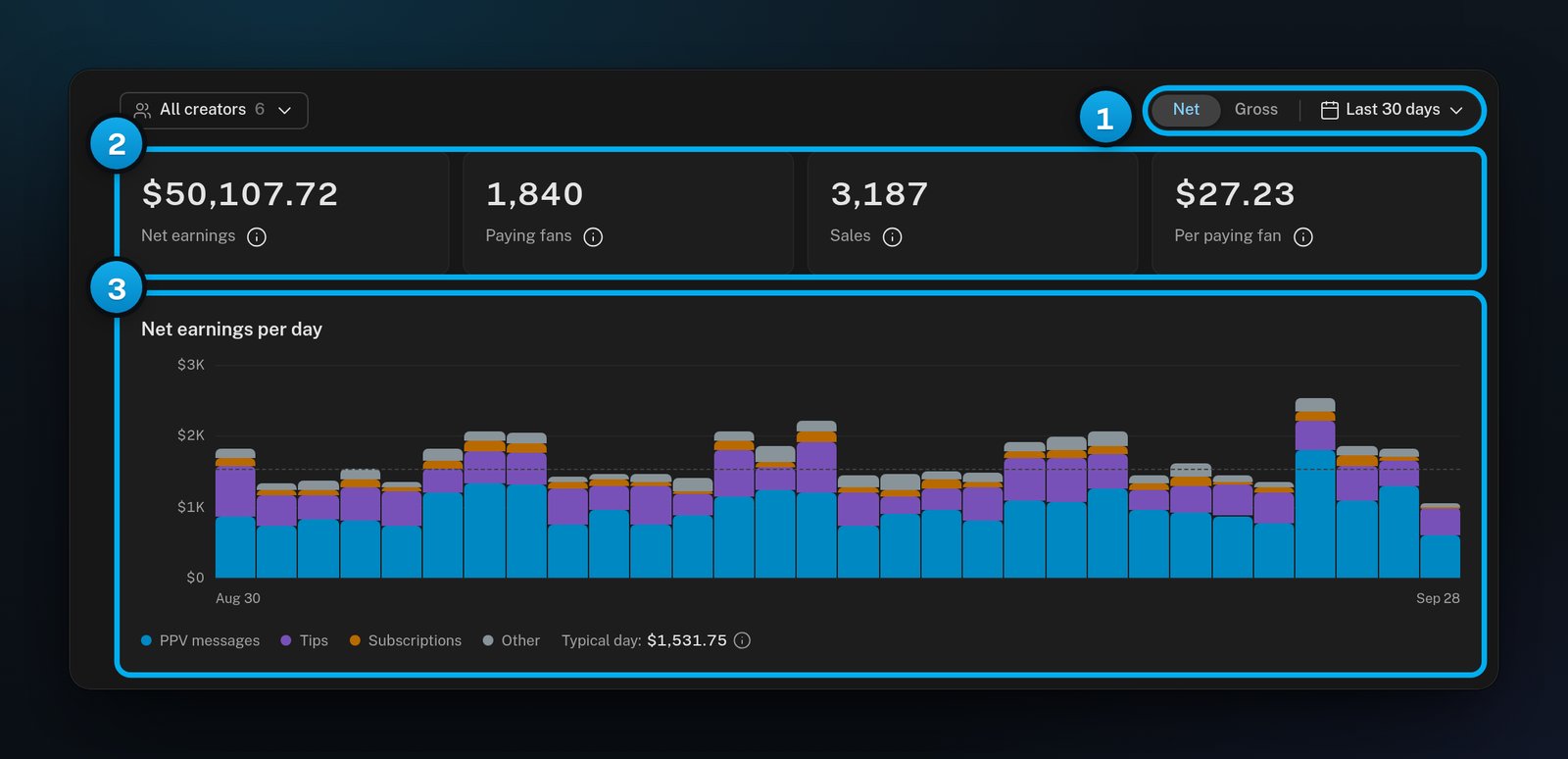Select the tallest bar in the earnings chart
Viewport: 1568px width, 759px height.
[x=1315, y=487]
